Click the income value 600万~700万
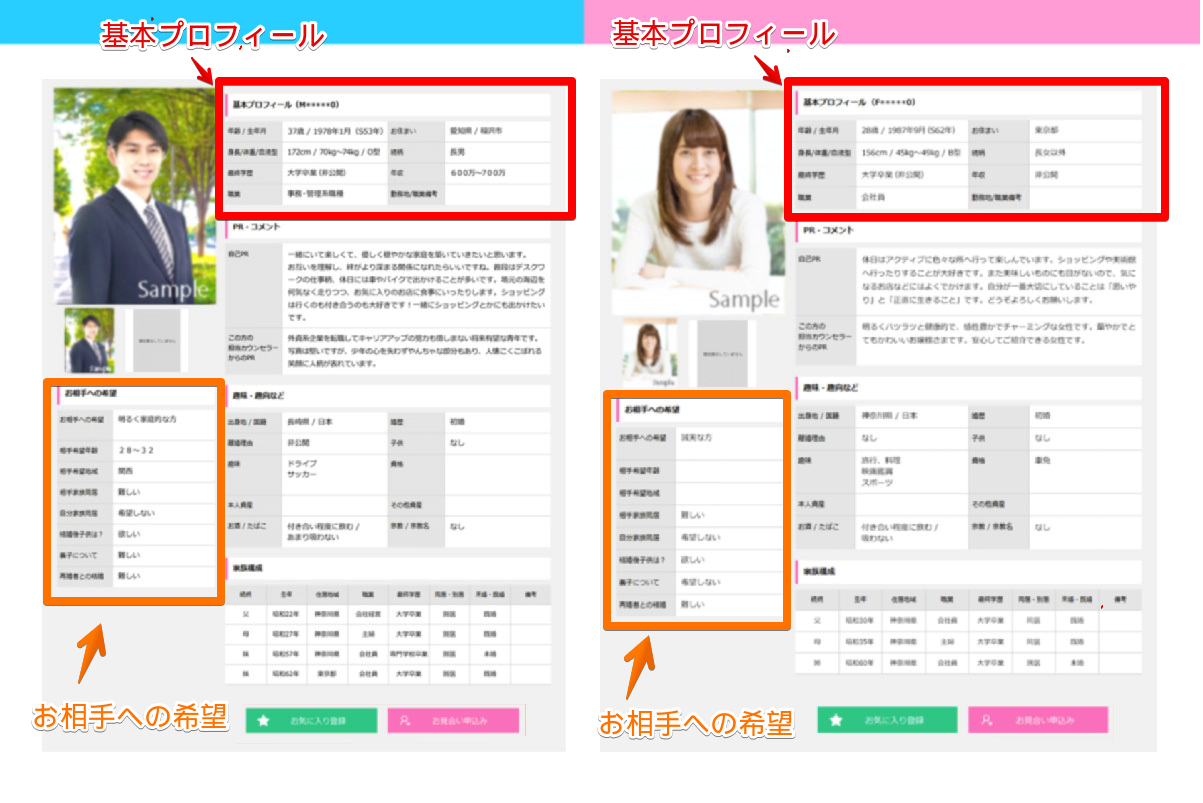The image size is (1203, 803). pyautogui.click(x=478, y=173)
